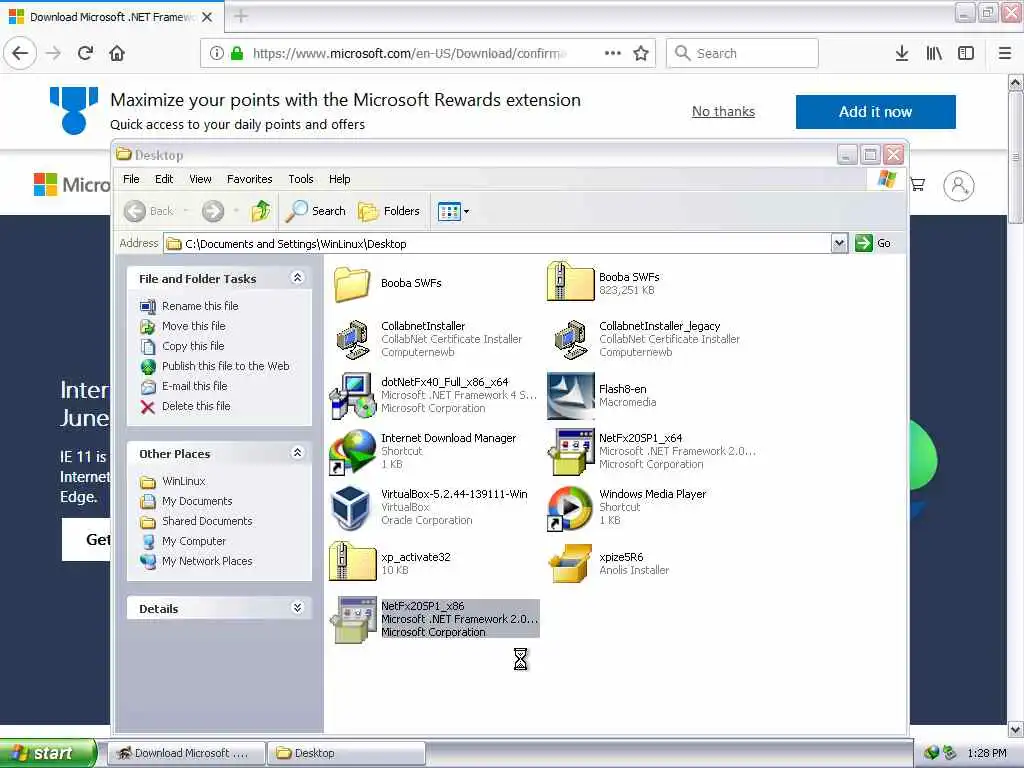Click the Firefox Search box

(x=742, y=53)
